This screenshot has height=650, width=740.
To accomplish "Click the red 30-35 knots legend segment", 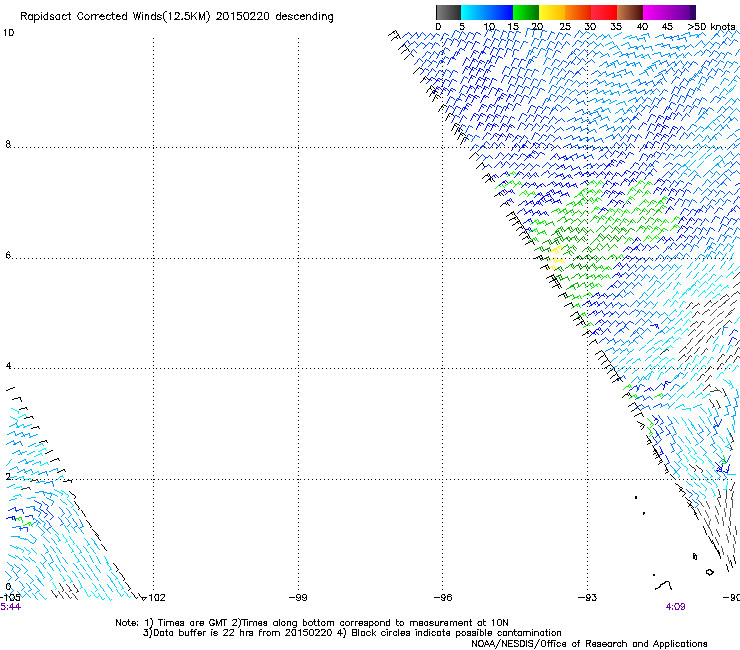I will 604,12.
